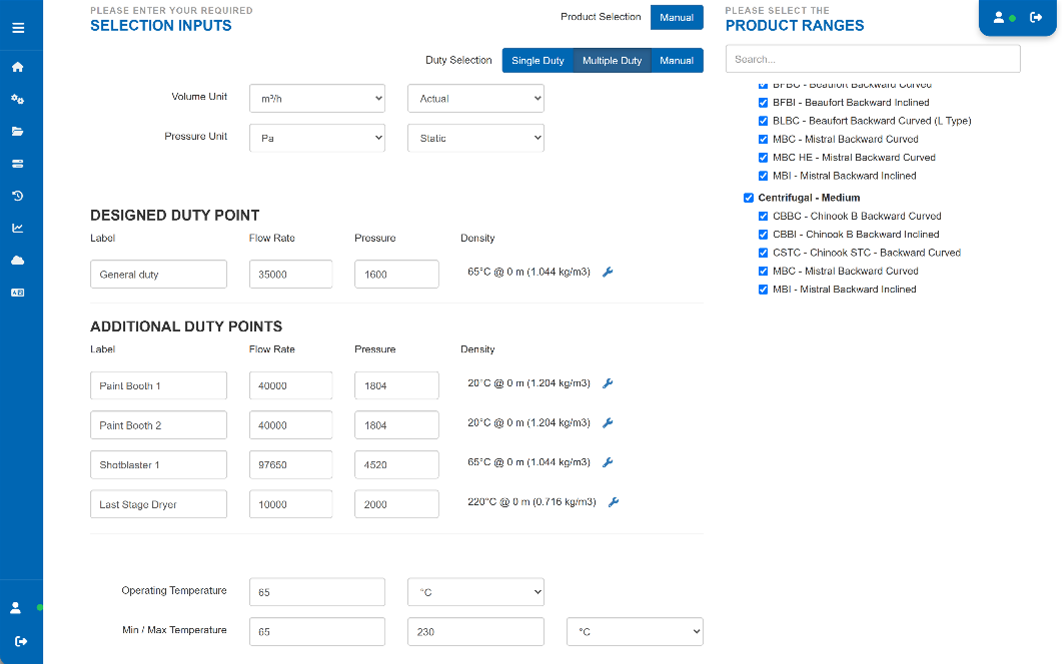Edit density of Shotblaster 1 with wrench
The width and height of the screenshot is (1062, 664).
point(608,462)
